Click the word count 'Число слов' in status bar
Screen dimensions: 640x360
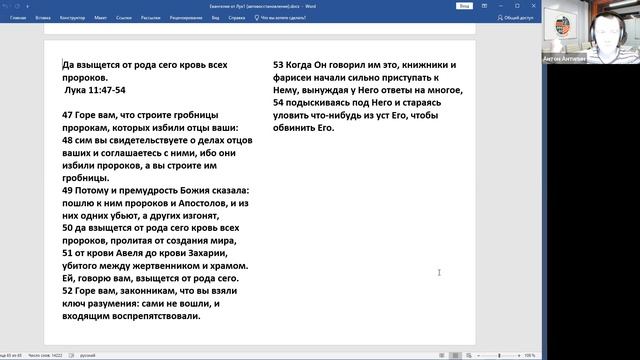coord(45,356)
